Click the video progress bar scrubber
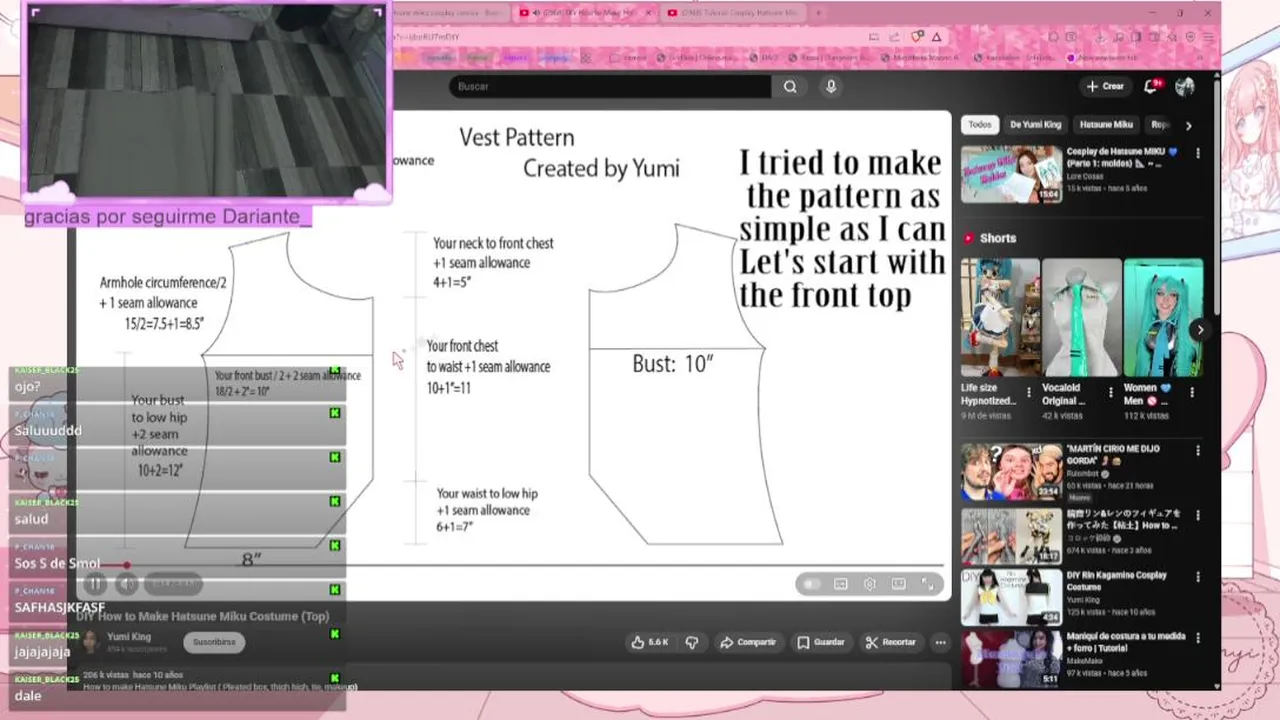The image size is (1280, 720). [127, 565]
